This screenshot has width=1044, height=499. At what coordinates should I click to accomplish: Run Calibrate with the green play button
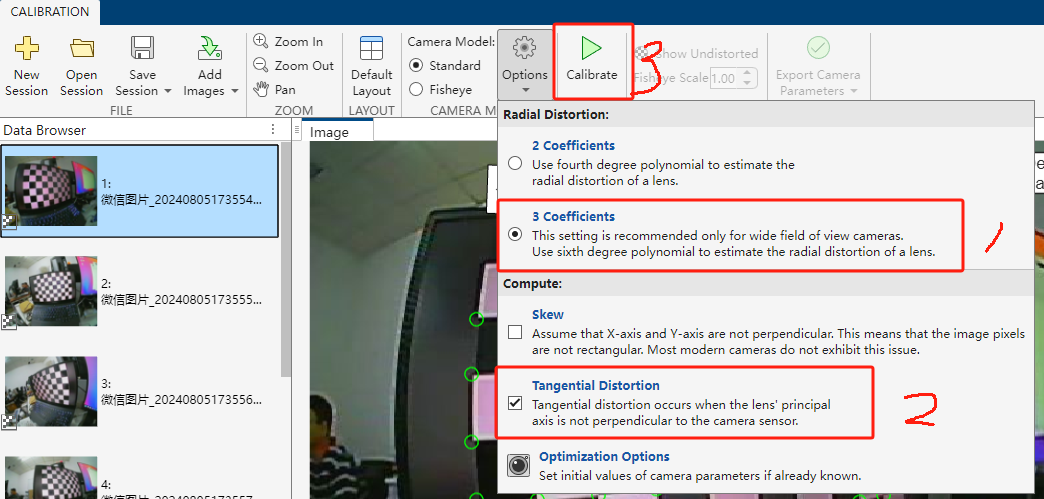591,48
